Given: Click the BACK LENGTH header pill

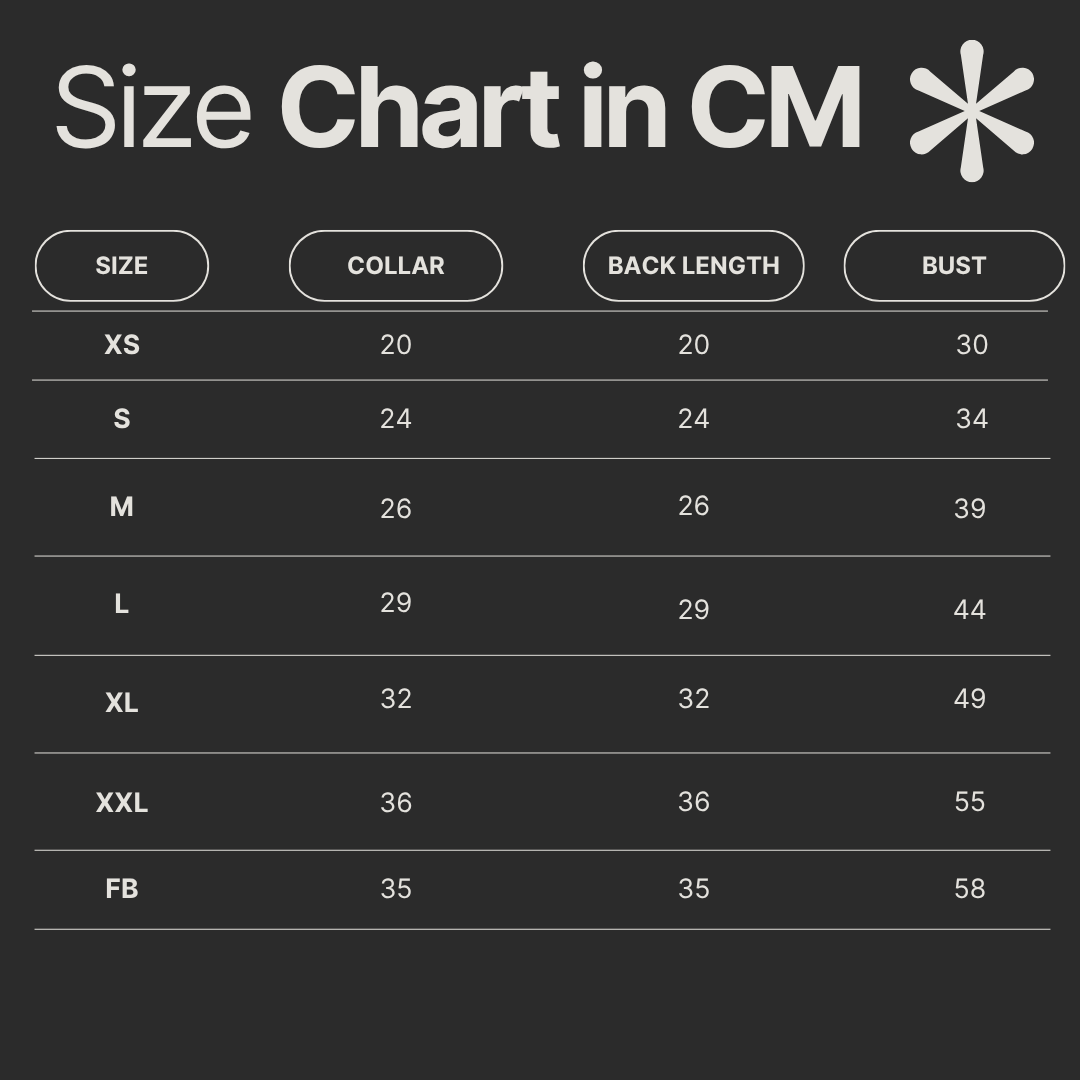Looking at the screenshot, I should (x=693, y=266).
